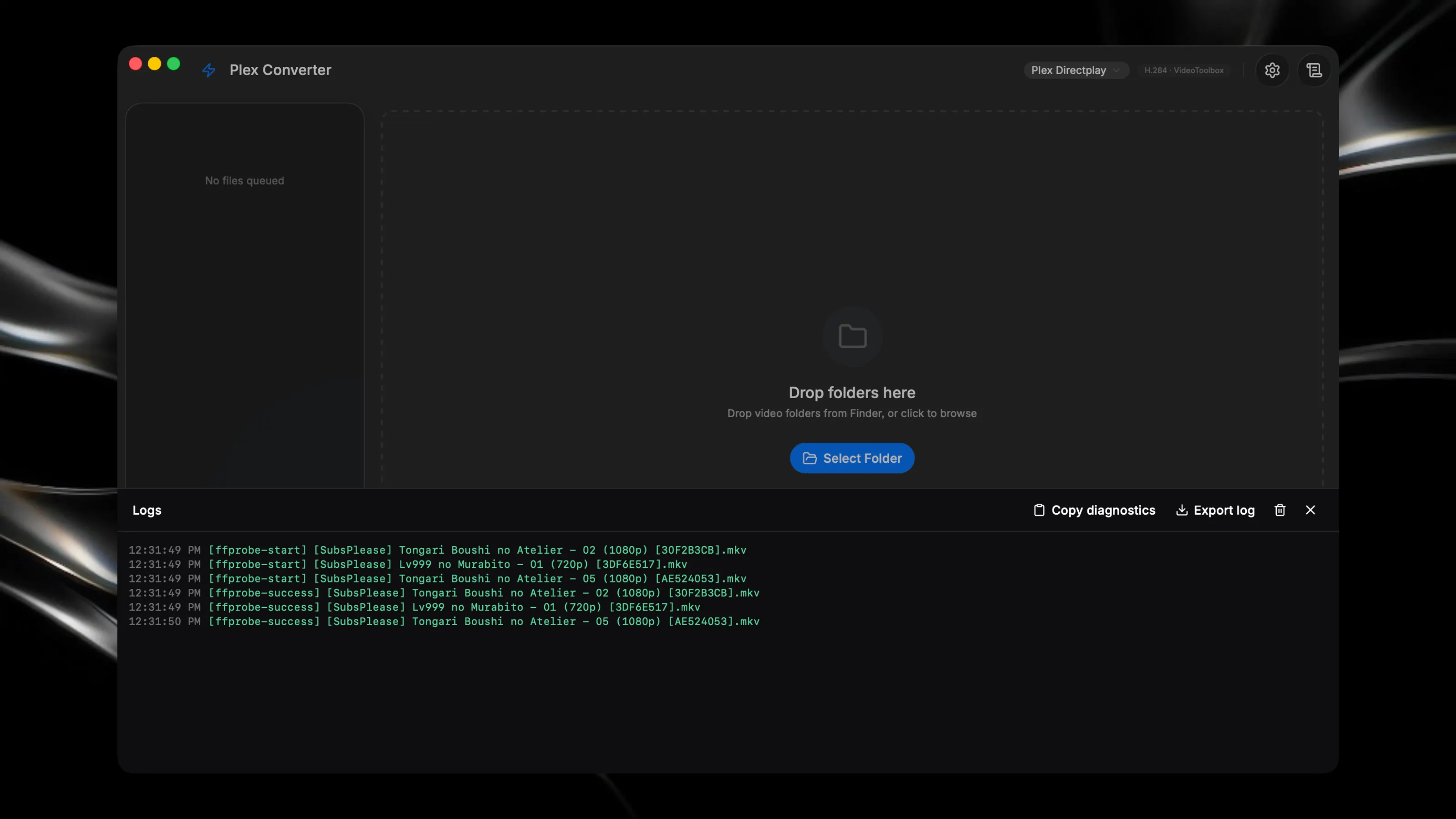Select the 12:31:50 PM ffprobe-success log line

coord(444,621)
